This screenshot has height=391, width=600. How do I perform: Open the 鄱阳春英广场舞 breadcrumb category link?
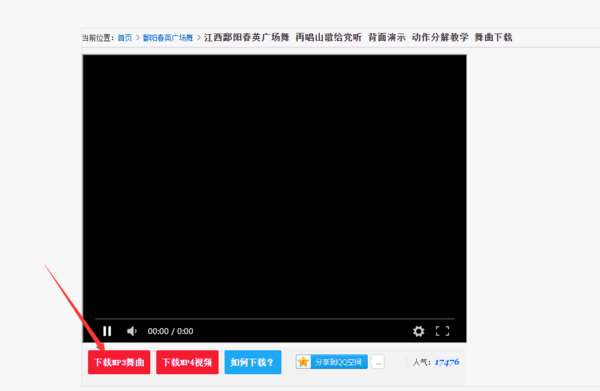click(168, 38)
